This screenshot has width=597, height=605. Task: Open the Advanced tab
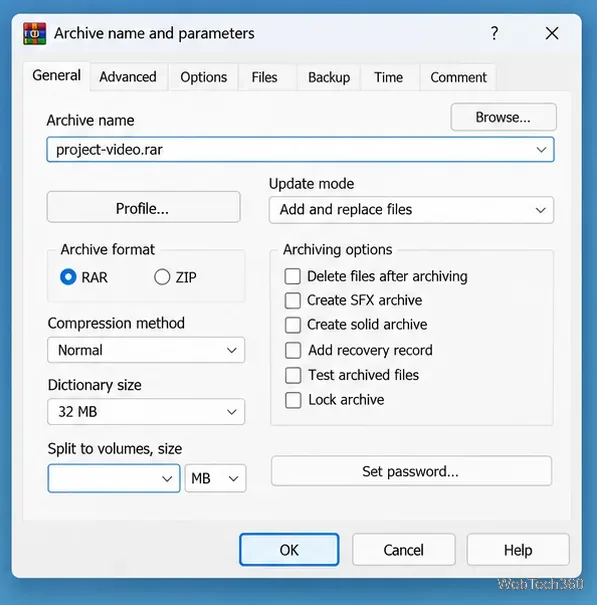pyautogui.click(x=128, y=77)
